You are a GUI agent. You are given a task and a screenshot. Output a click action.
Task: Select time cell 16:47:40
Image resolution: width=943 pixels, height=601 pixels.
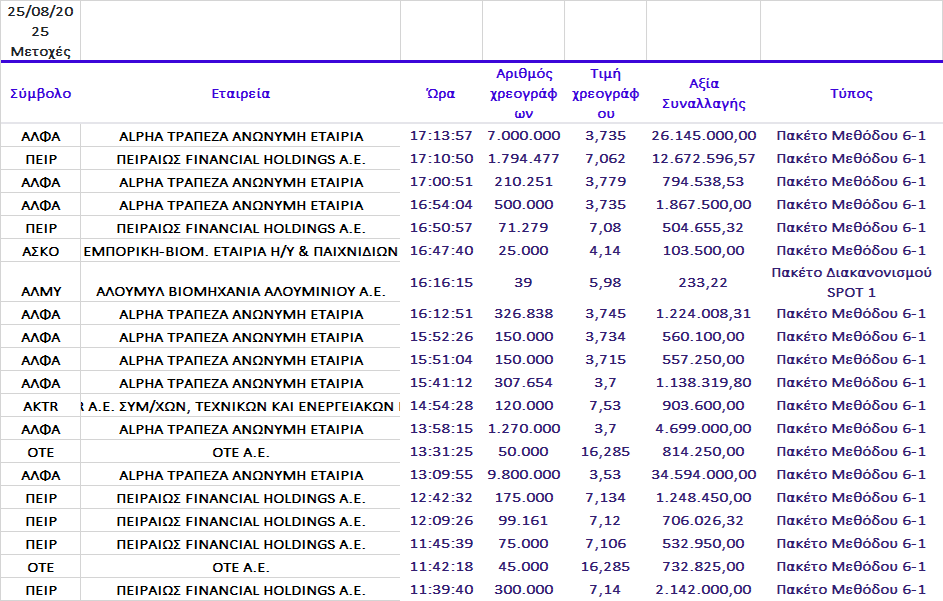441,251
